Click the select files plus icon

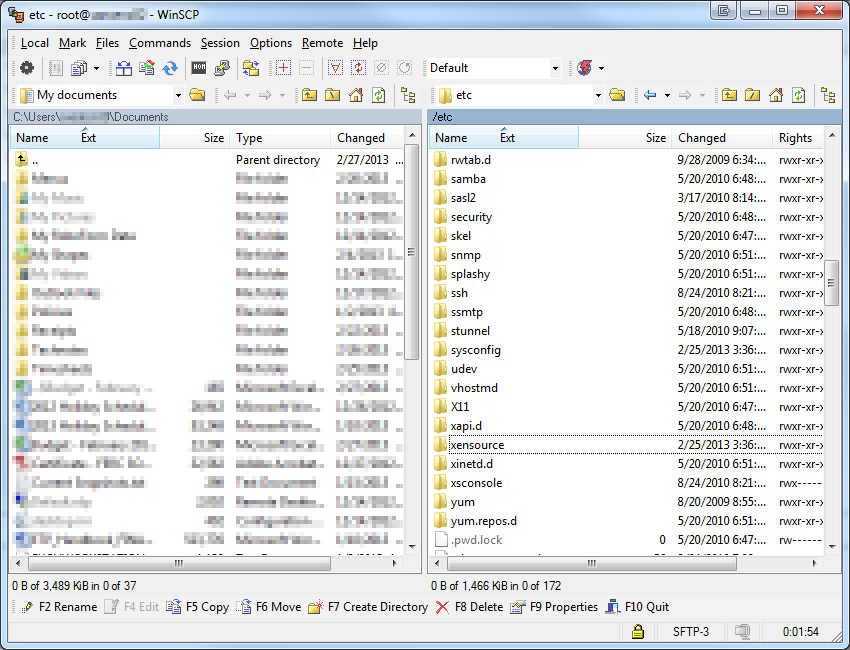pos(283,68)
